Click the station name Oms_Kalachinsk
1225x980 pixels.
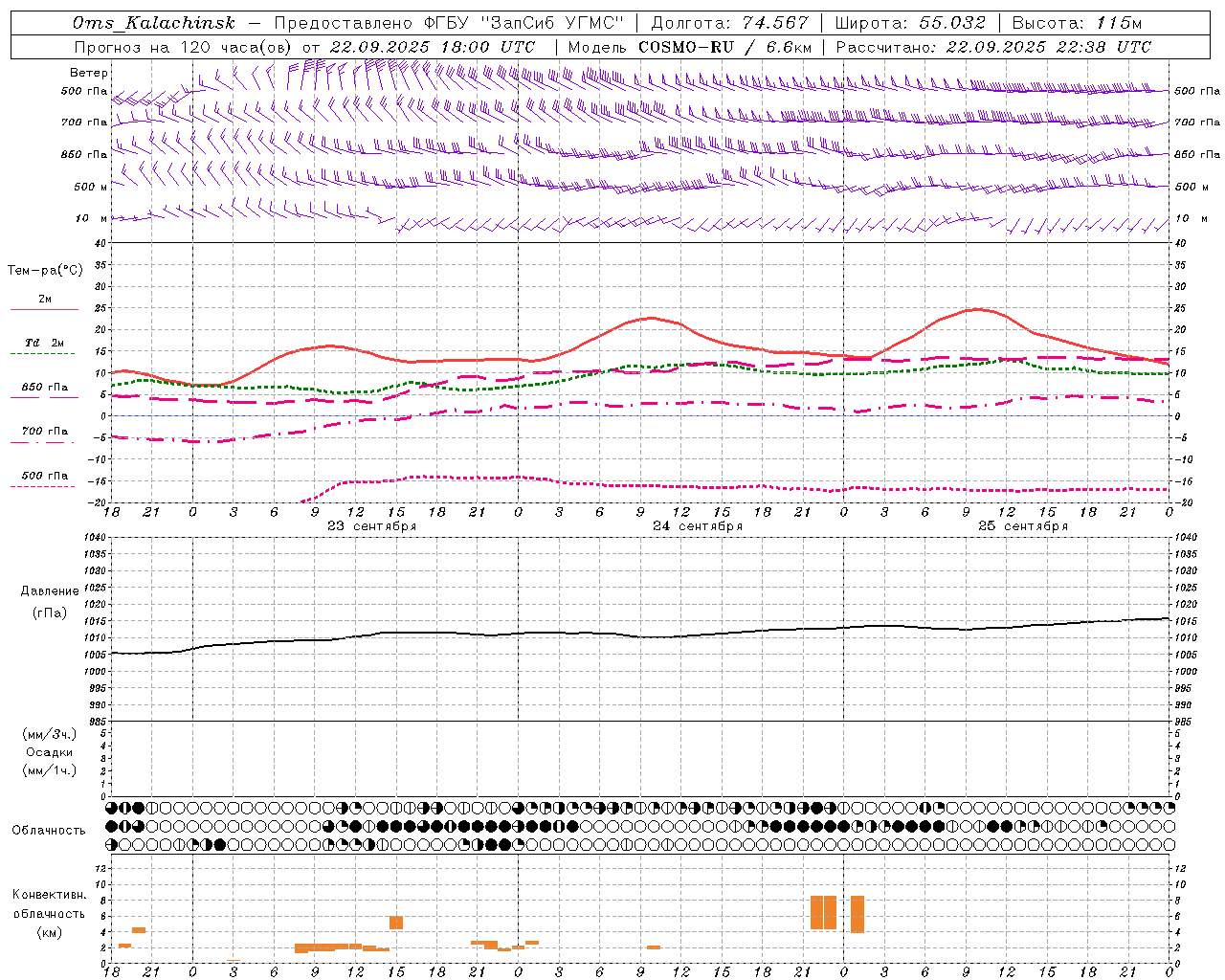click(x=154, y=23)
